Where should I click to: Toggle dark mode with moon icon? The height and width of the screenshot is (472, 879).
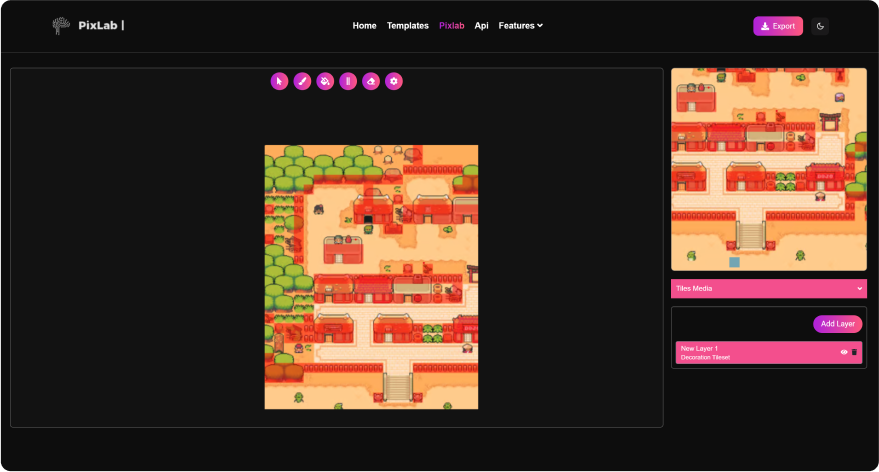coord(821,26)
